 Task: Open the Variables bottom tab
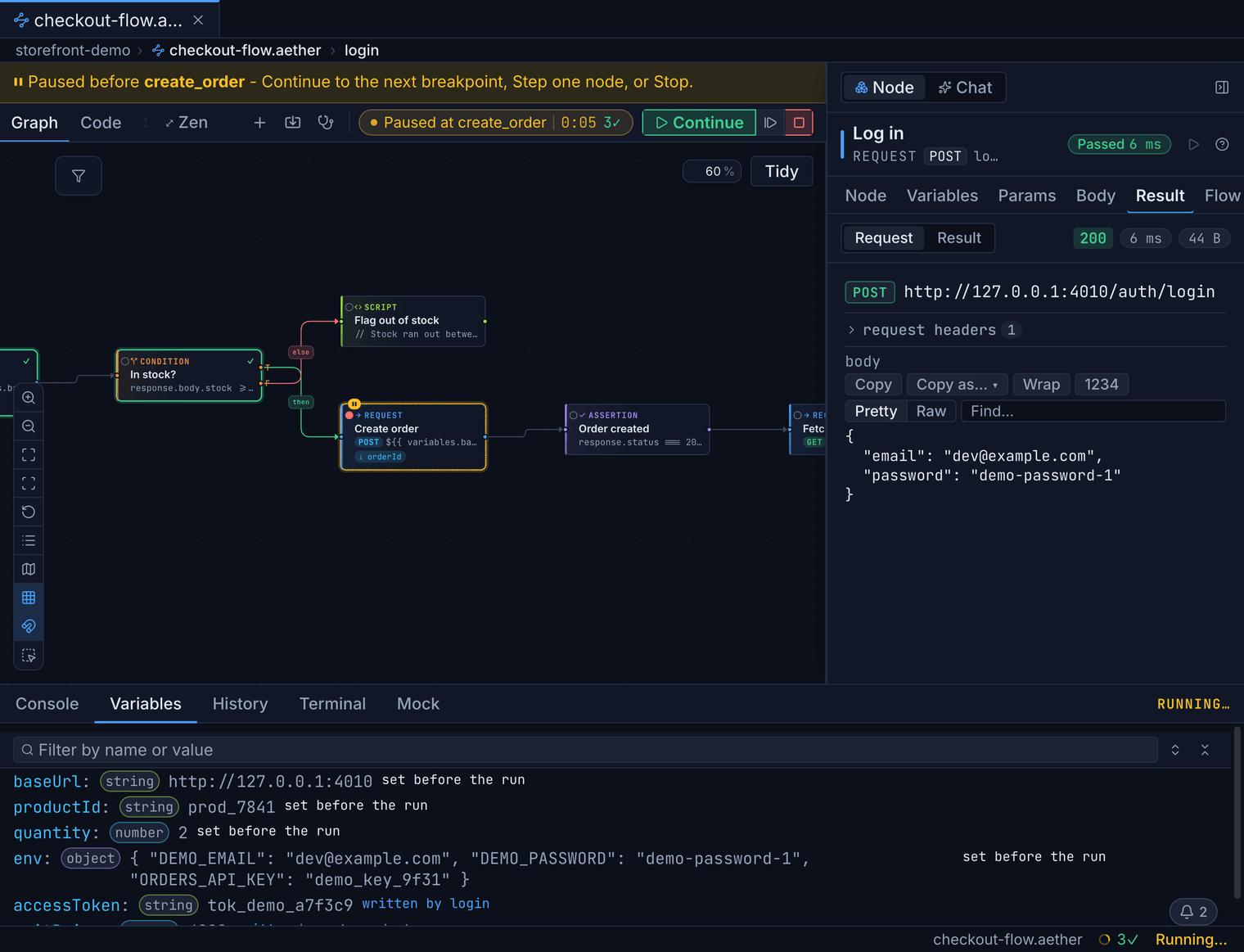pos(146,704)
